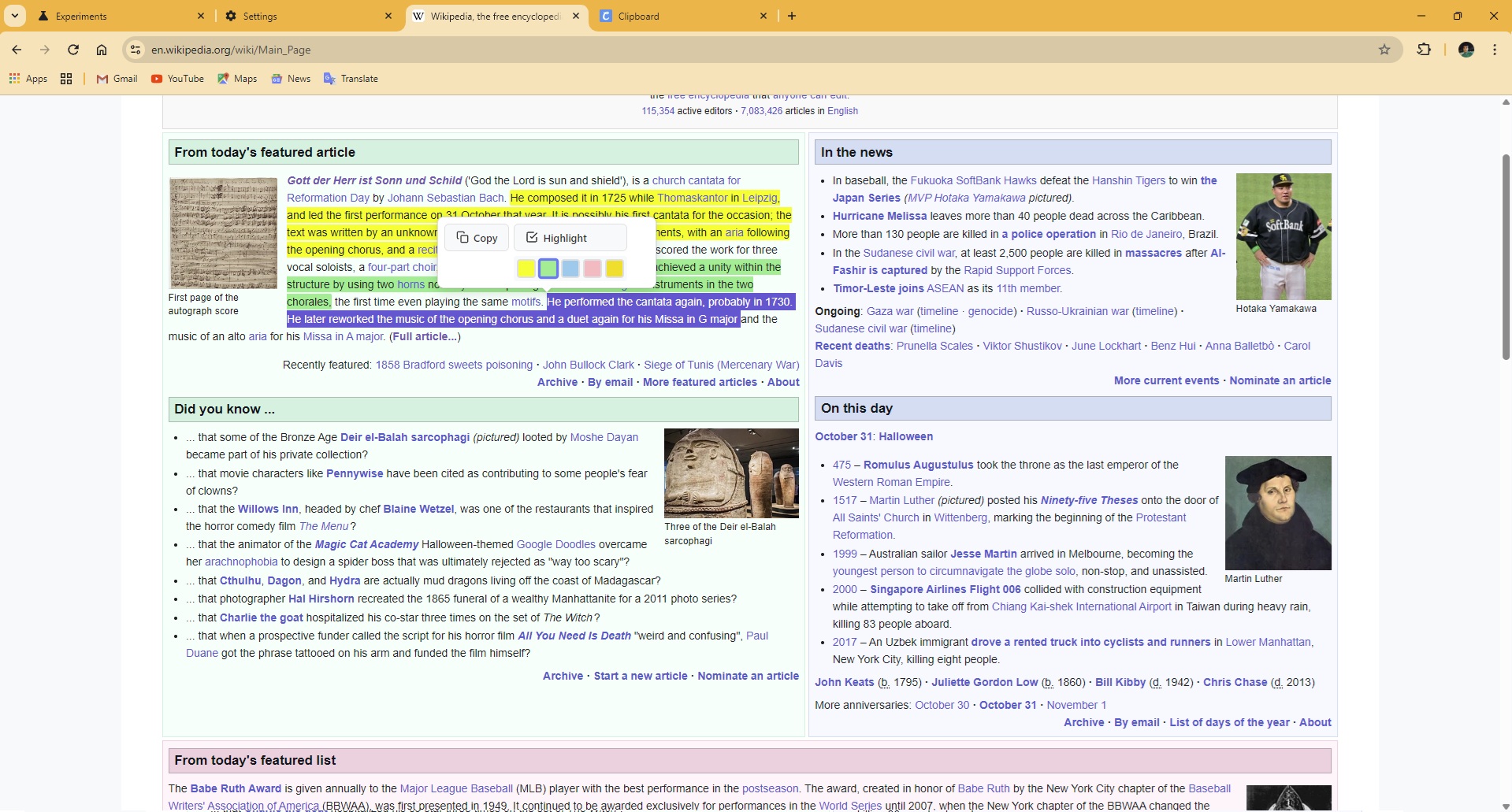Viewport: 1512px width, 812px height.
Task: Open the Hurricane Melissa news link
Action: point(879,216)
